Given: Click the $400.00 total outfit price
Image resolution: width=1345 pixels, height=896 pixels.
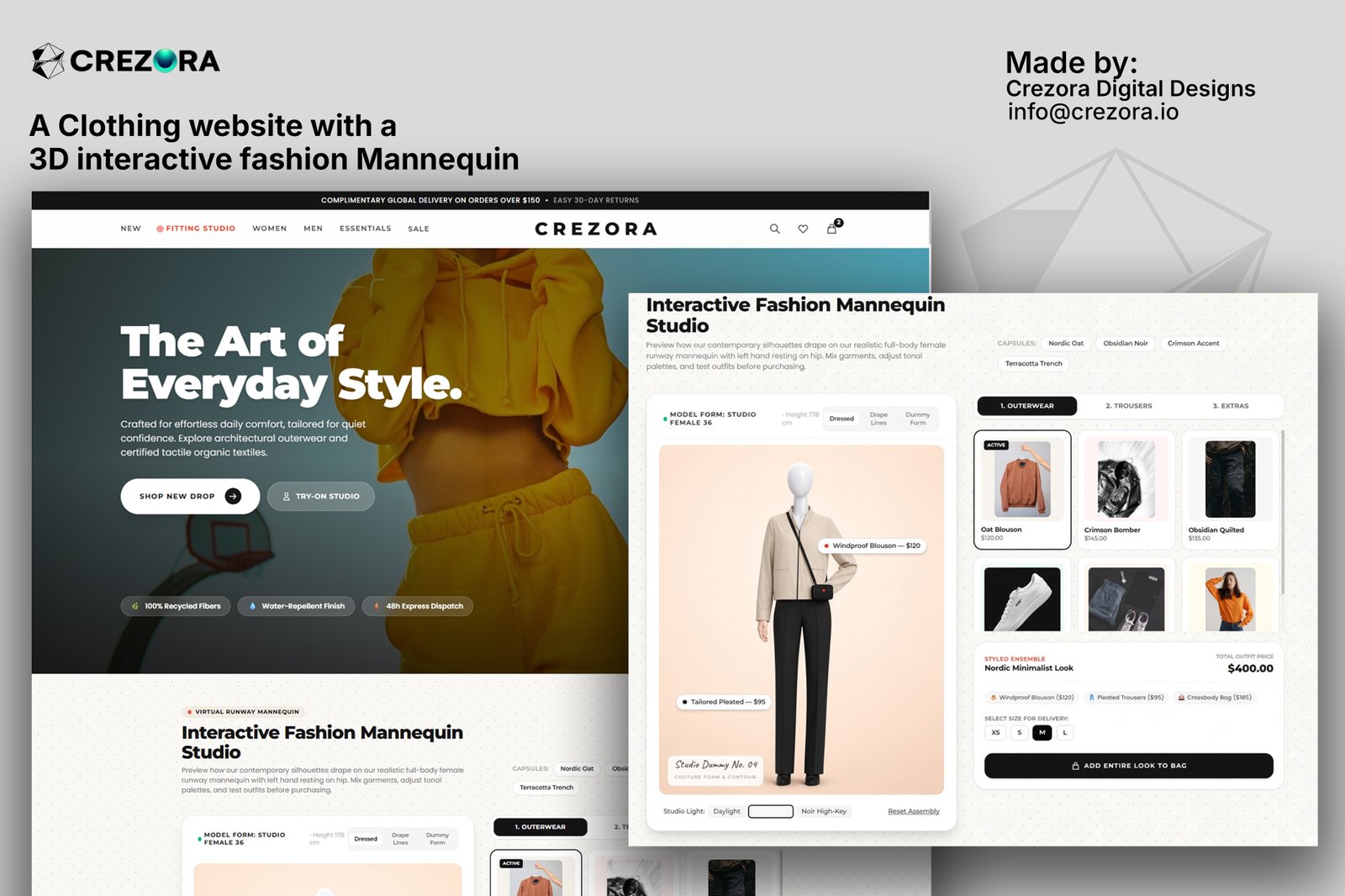Looking at the screenshot, I should pos(1250,669).
